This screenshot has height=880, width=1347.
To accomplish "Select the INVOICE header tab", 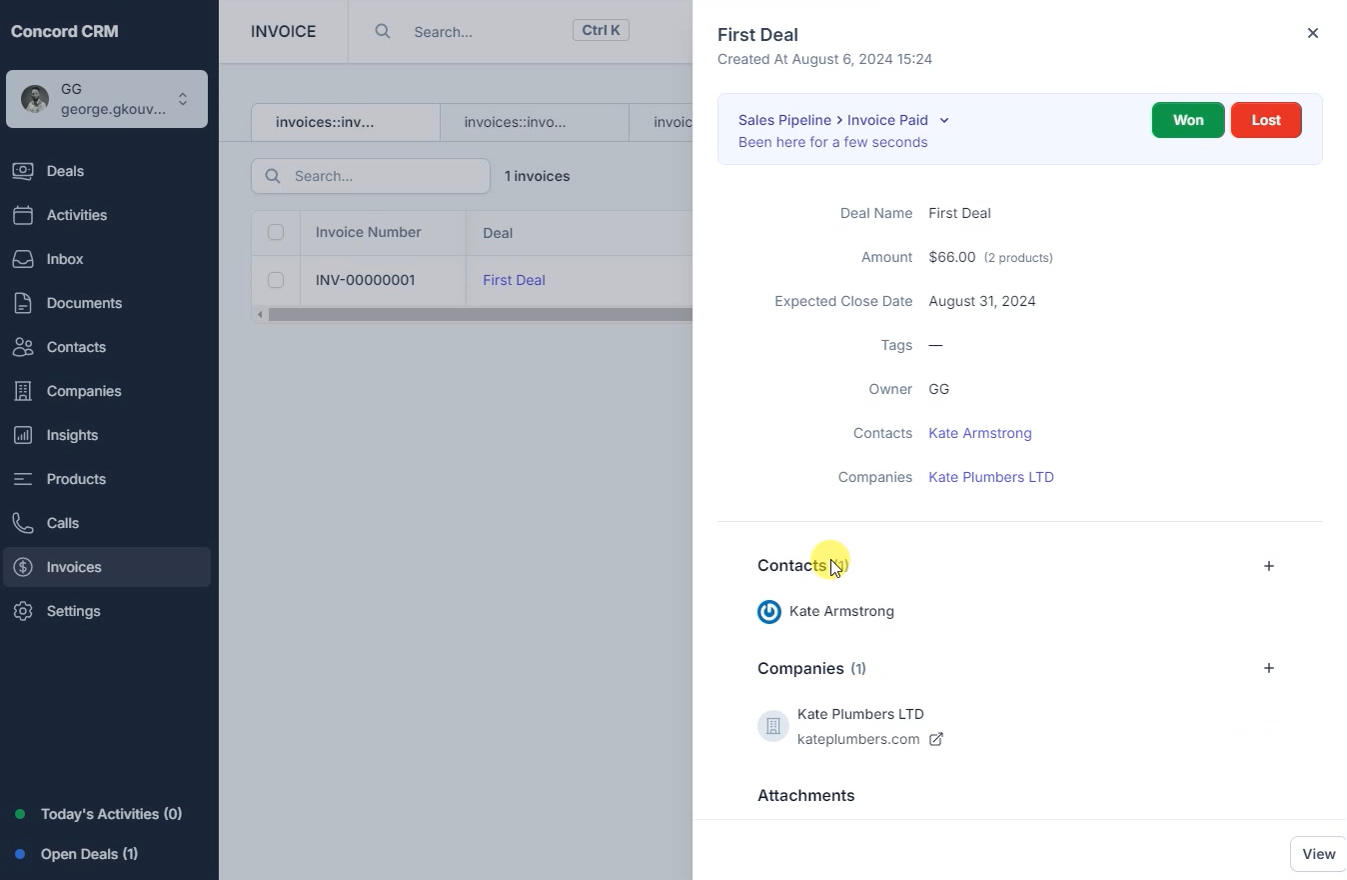I will [283, 31].
